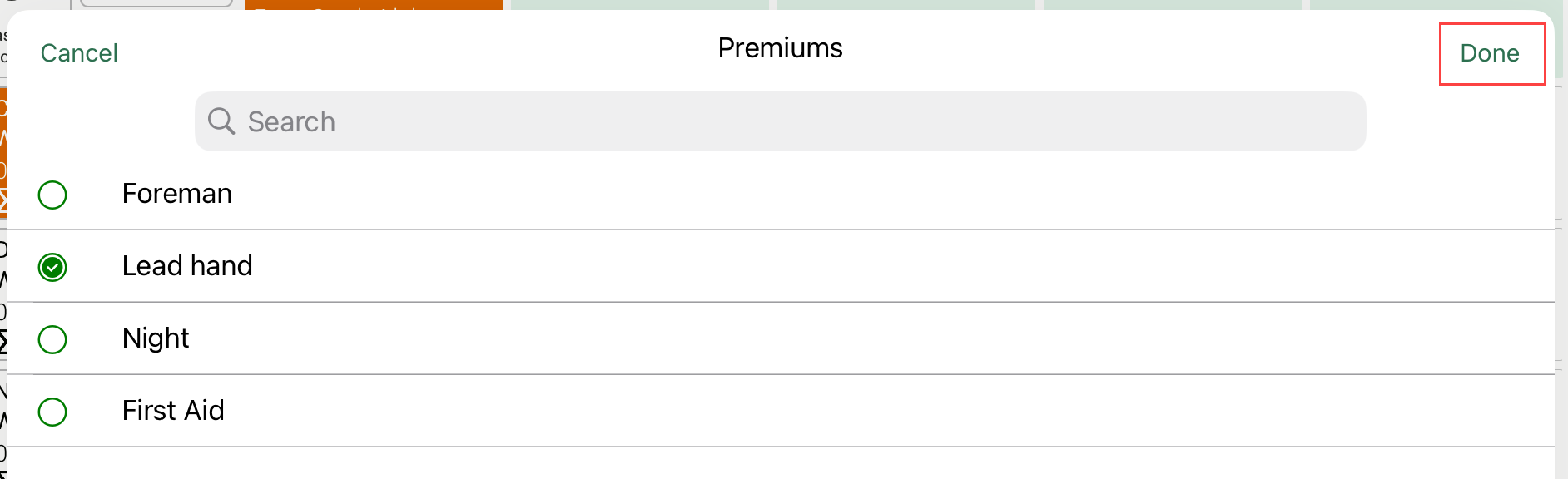Image resolution: width=1568 pixels, height=479 pixels.
Task: Tap the Lead hand text label
Action: (x=187, y=266)
